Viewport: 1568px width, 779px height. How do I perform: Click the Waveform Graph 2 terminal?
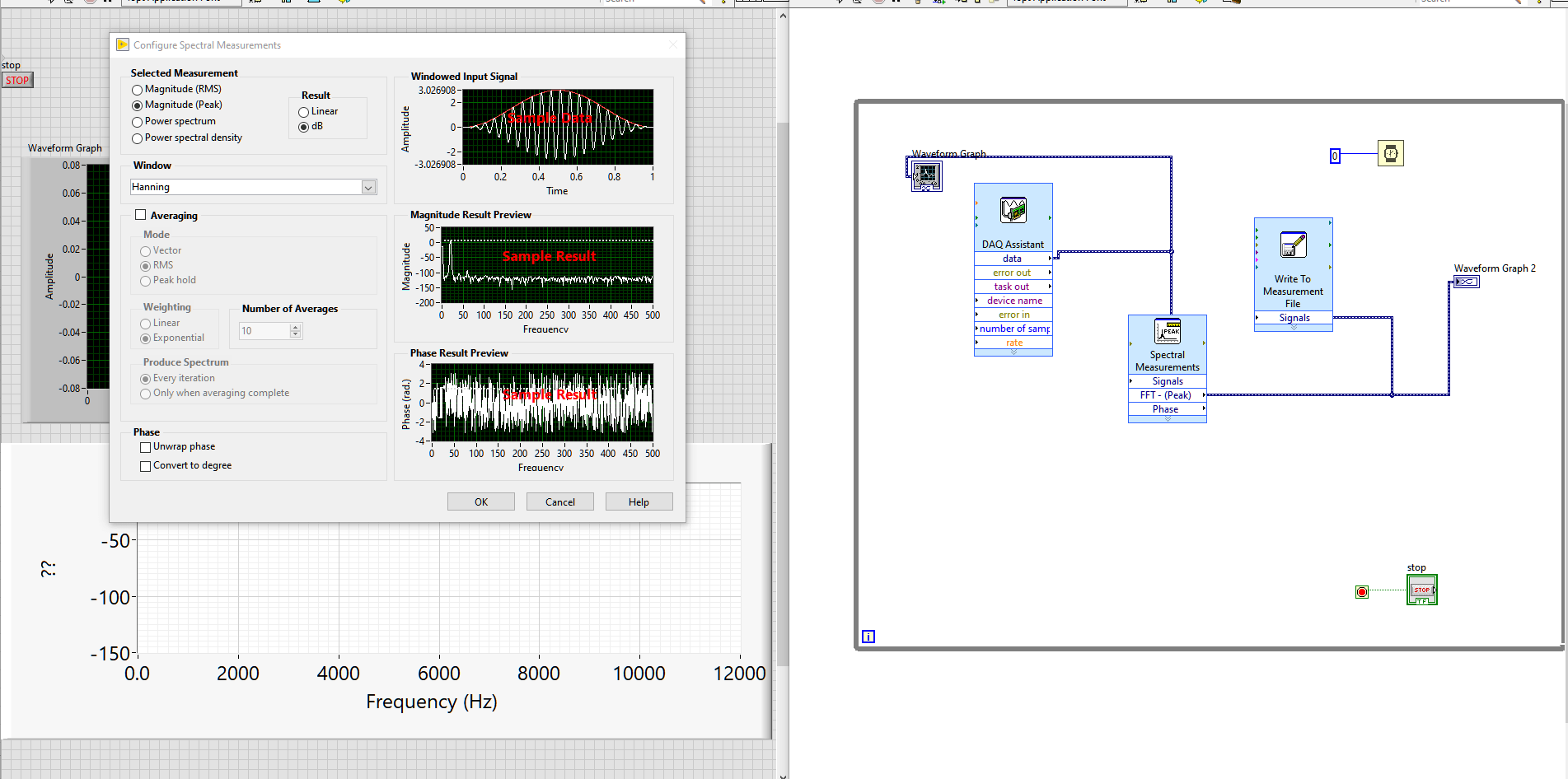pos(1467,281)
